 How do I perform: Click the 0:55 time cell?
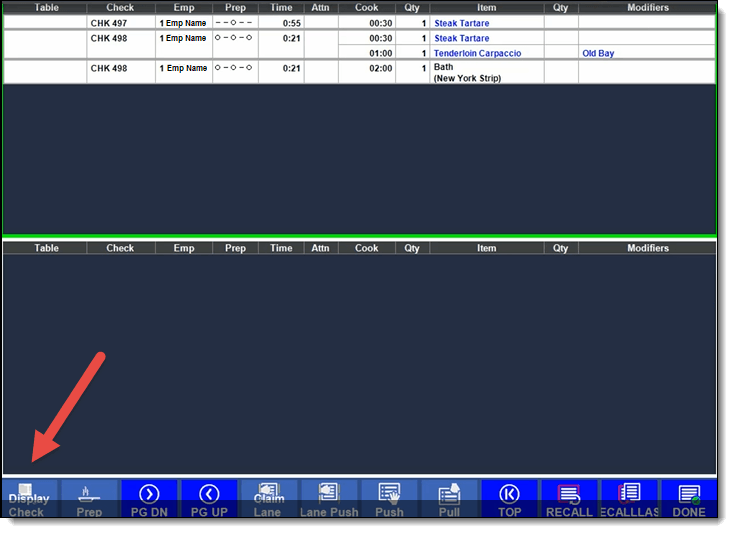281,23
